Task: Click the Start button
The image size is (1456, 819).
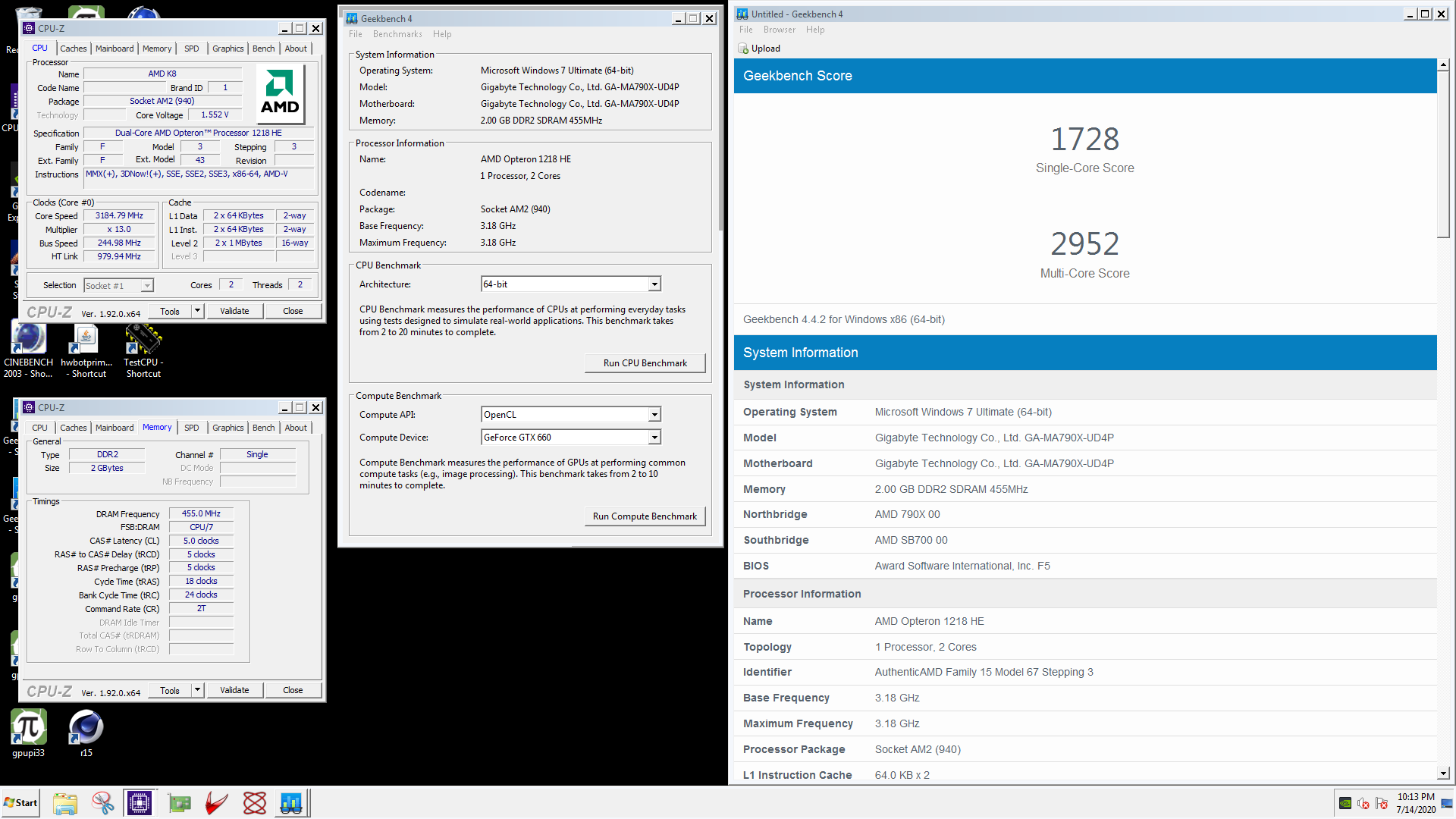Action: (x=20, y=803)
